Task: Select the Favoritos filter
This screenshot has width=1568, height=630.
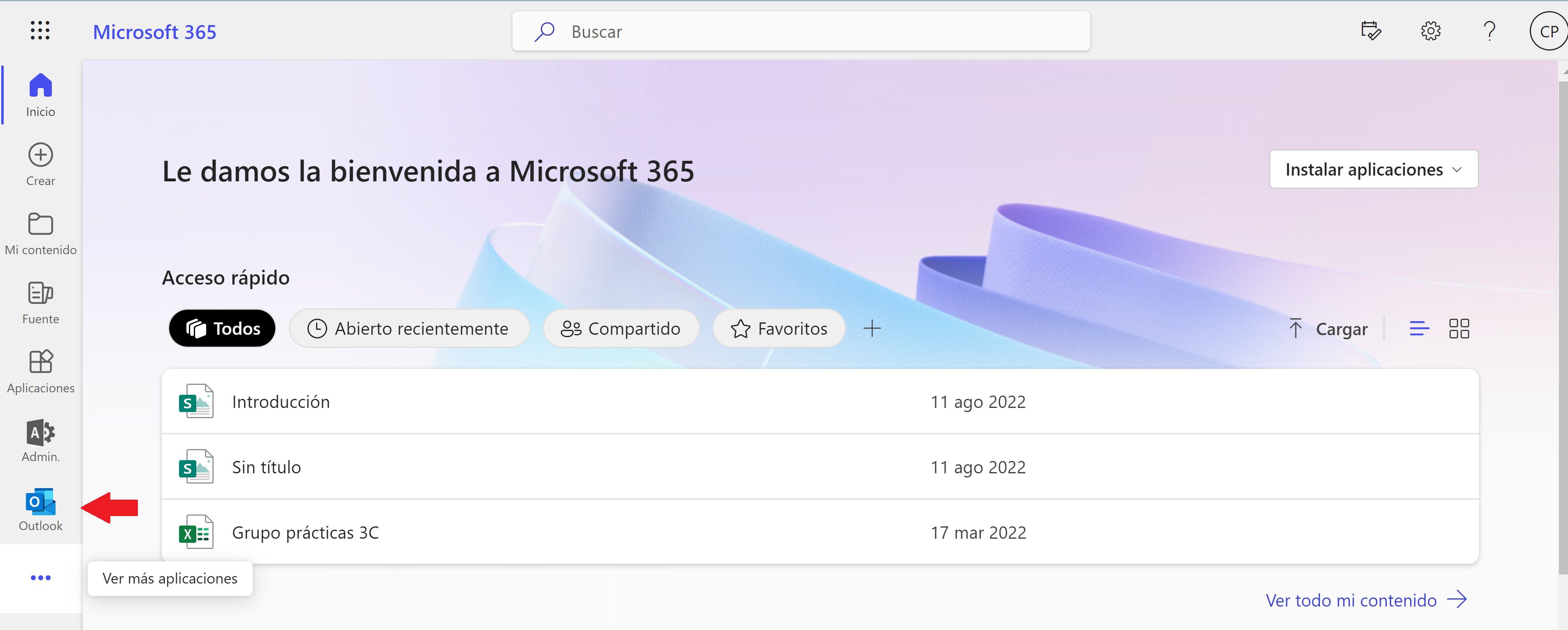Action: click(779, 329)
